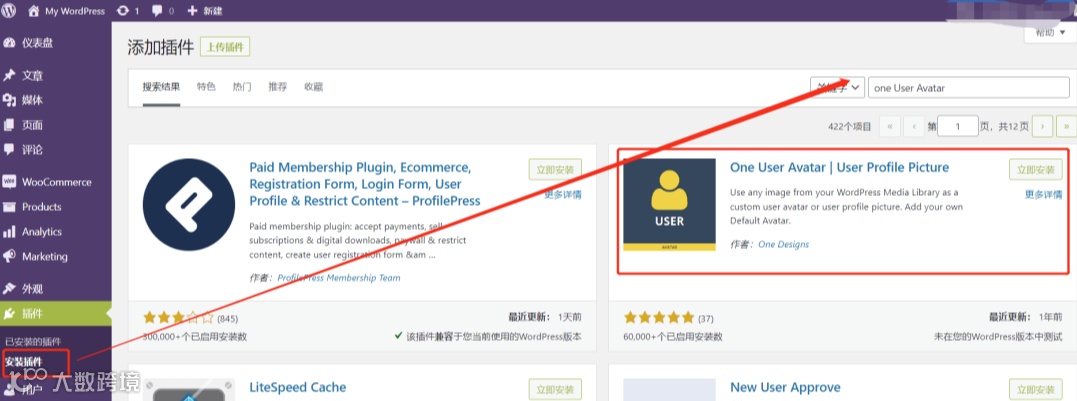Install the ProfilePress Paid Membership plugin
Image resolution: width=1077 pixels, height=401 pixels.
pyautogui.click(x=555, y=170)
